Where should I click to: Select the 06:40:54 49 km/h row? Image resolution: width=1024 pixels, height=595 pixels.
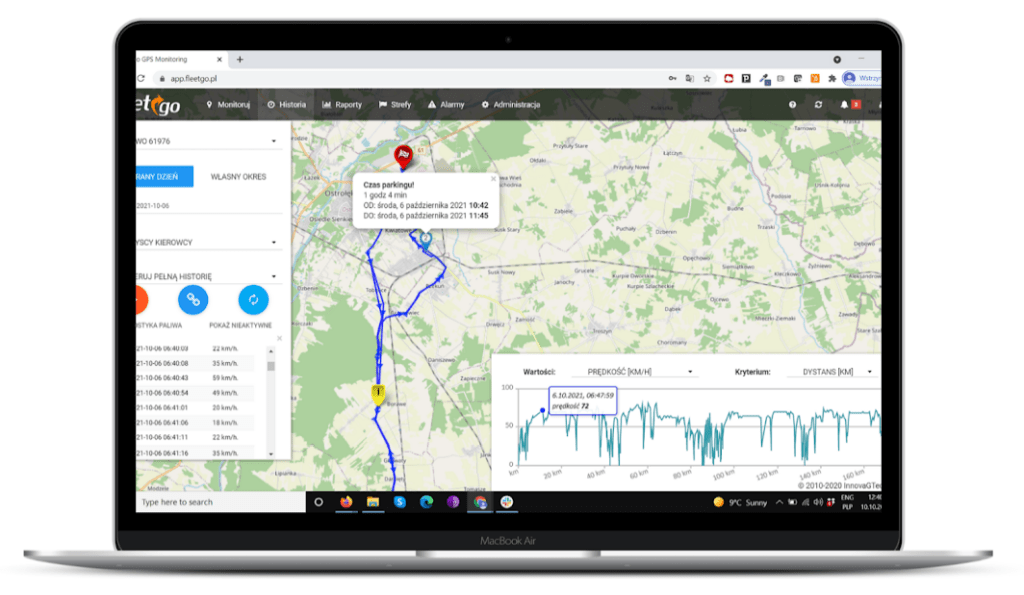[x=195, y=393]
